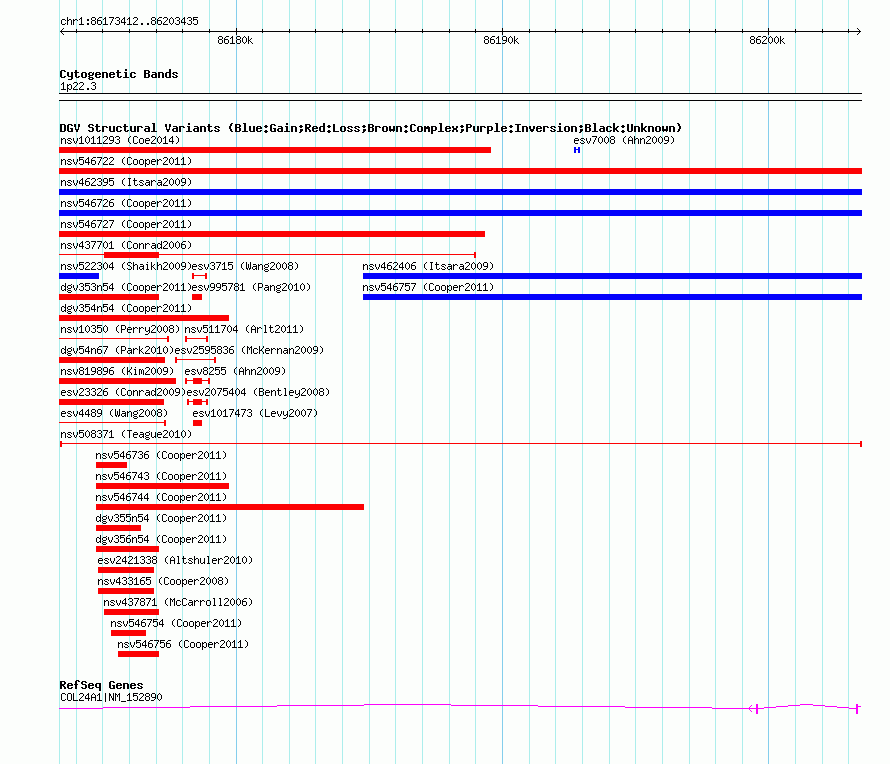Select nsv522304 (Shaikh2009) variant label
The image size is (890, 764).
(124, 266)
